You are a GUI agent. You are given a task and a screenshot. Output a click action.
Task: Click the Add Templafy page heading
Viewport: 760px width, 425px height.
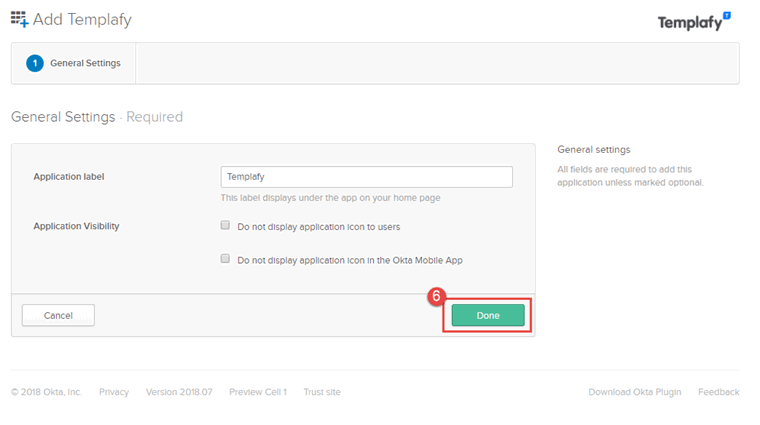click(x=82, y=19)
